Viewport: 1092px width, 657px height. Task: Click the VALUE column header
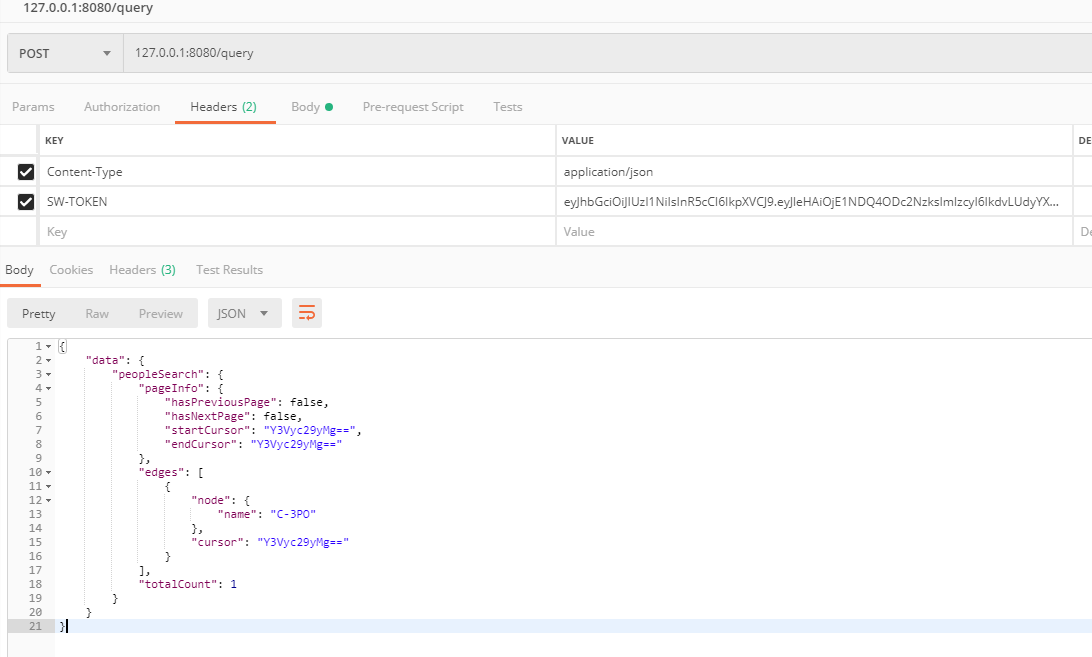pos(578,141)
